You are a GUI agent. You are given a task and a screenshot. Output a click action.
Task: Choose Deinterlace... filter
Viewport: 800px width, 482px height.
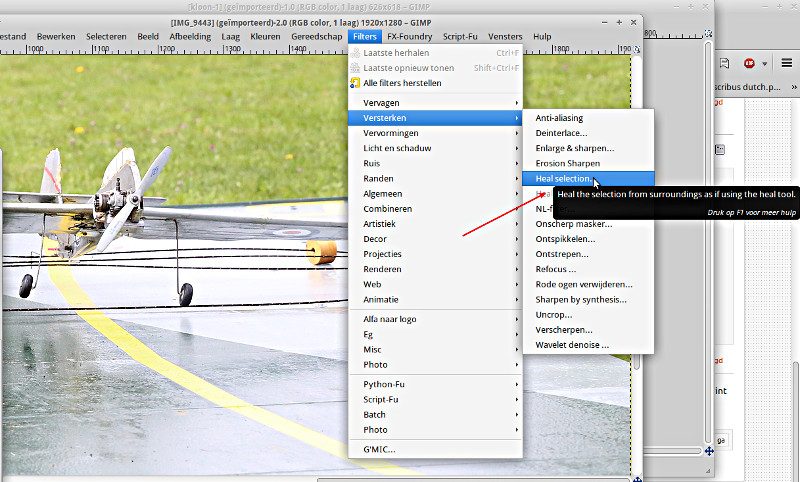(x=588, y=133)
